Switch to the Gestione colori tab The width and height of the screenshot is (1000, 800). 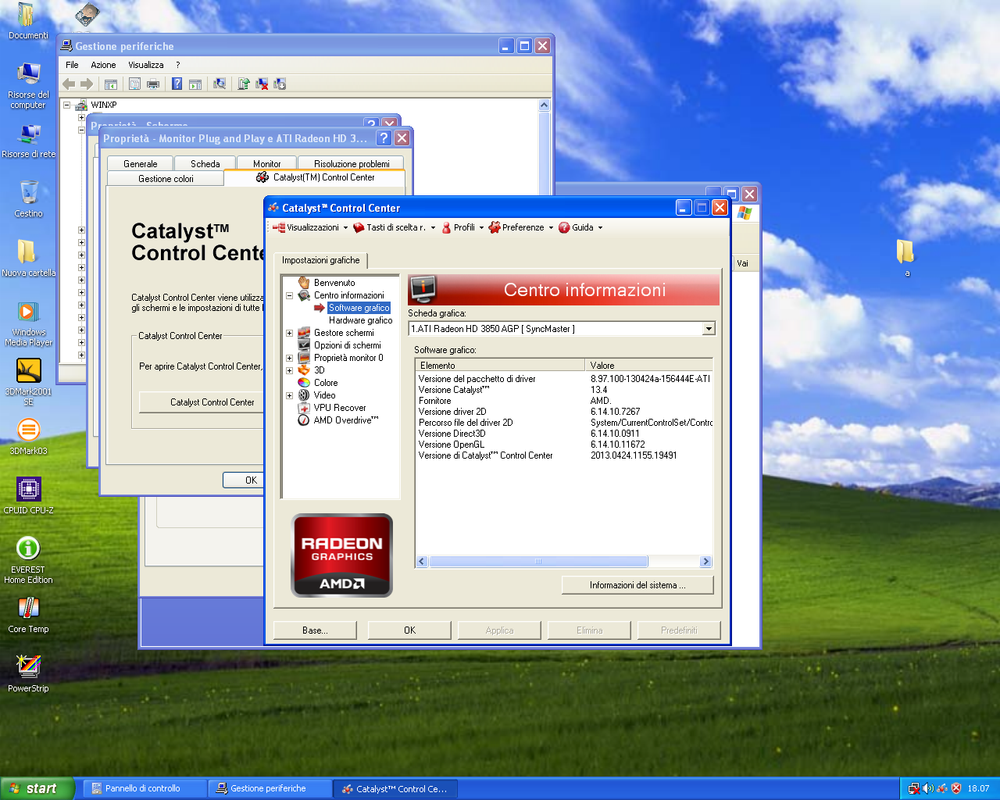pos(166,179)
